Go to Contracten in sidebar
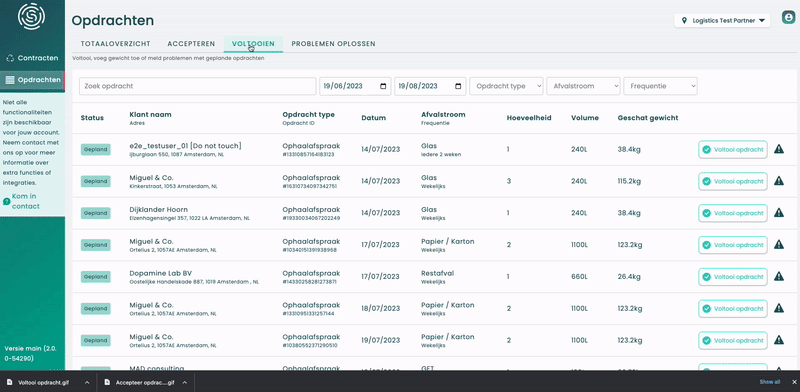The image size is (800, 392). click(32, 58)
